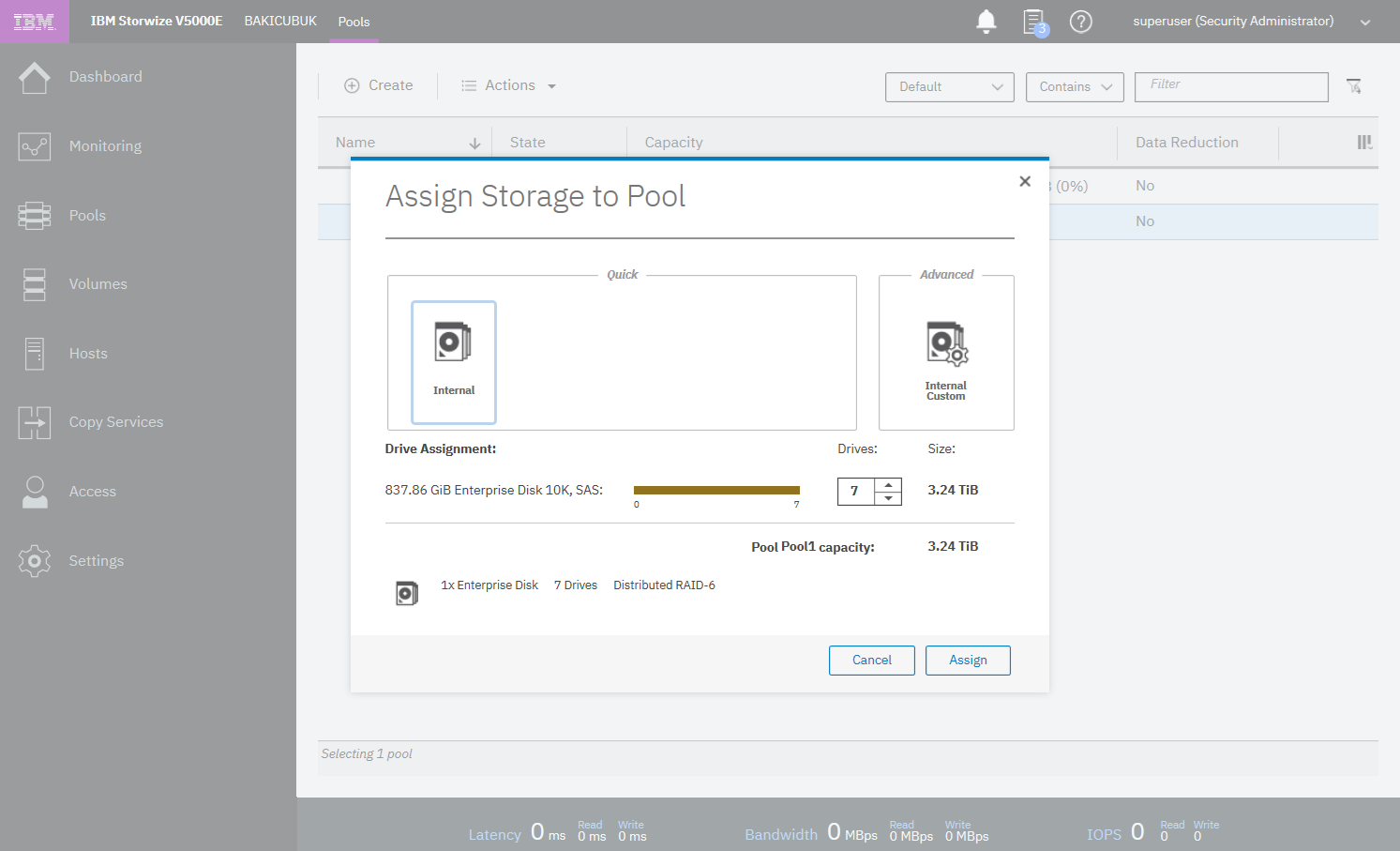Click '837.86 GiB Enterprise Disk 10K, SAS' label
The height and width of the screenshot is (851, 1400).
pyautogui.click(x=493, y=491)
